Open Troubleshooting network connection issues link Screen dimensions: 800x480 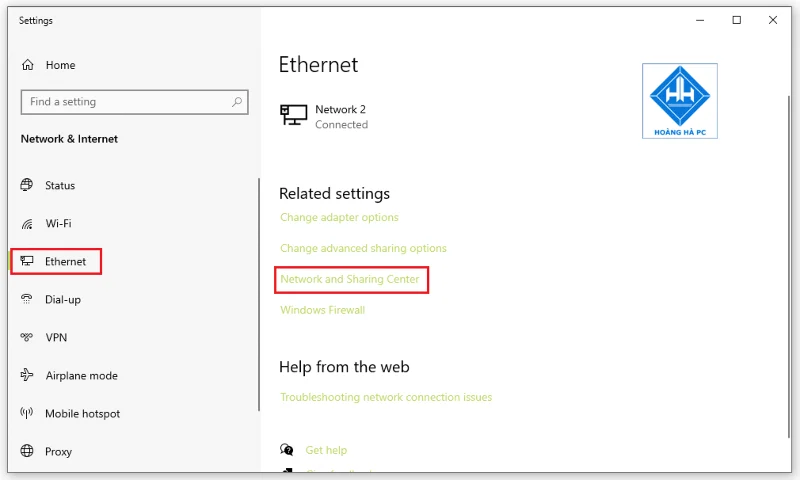click(386, 397)
